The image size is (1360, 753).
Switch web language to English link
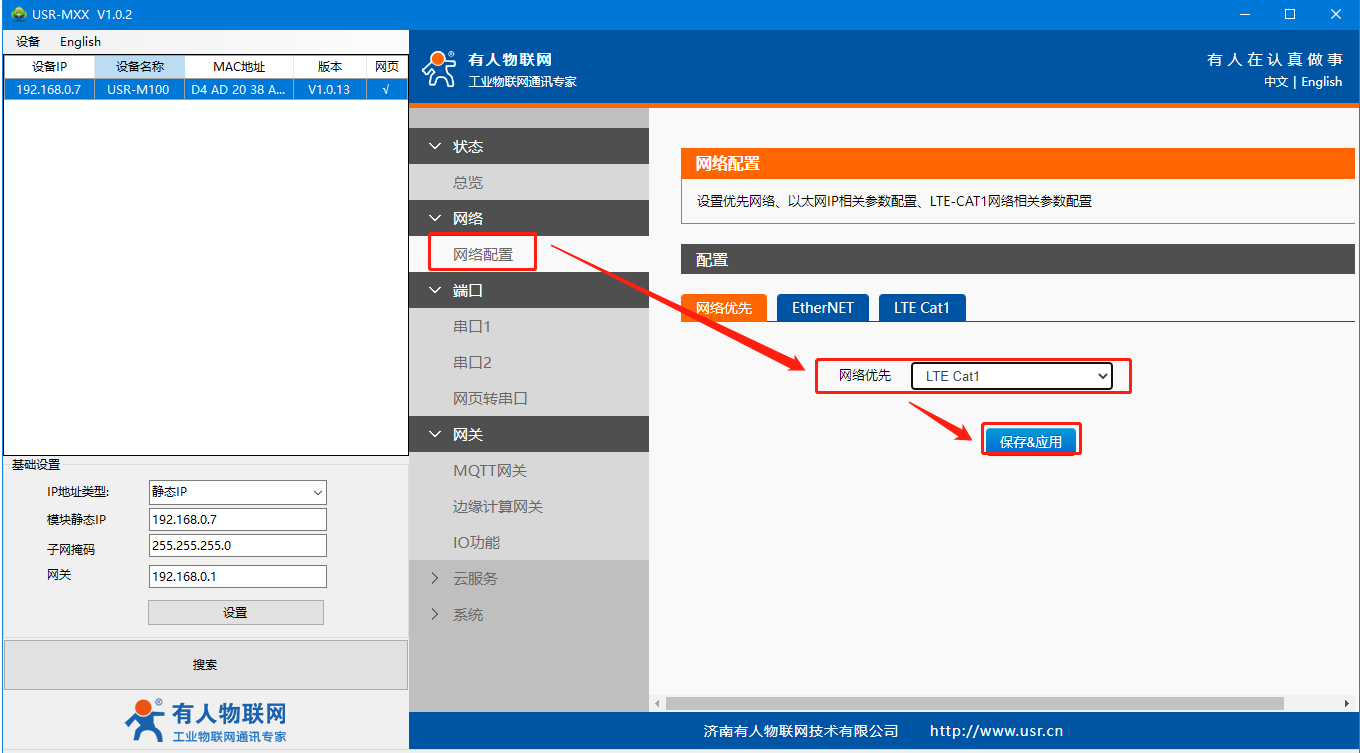coord(1321,82)
